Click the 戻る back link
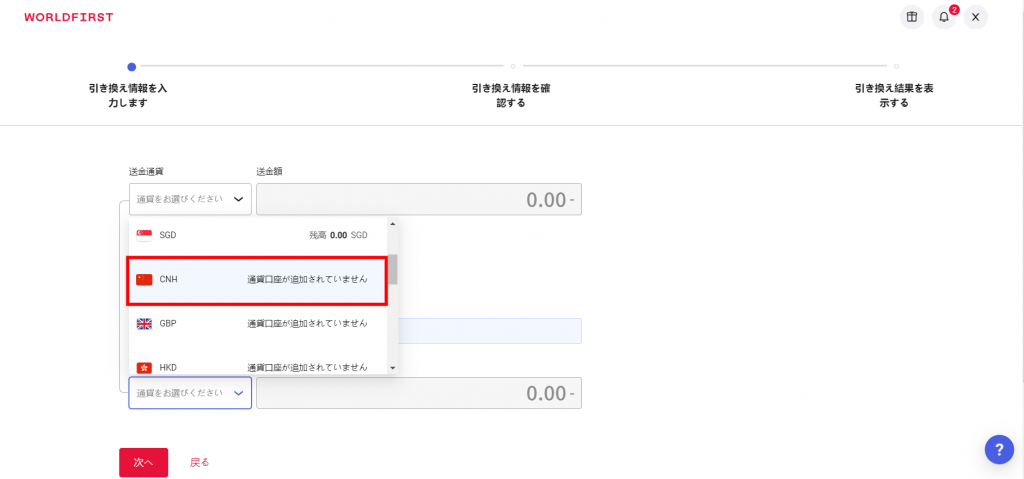Image resolution: width=1024 pixels, height=479 pixels. click(200, 463)
